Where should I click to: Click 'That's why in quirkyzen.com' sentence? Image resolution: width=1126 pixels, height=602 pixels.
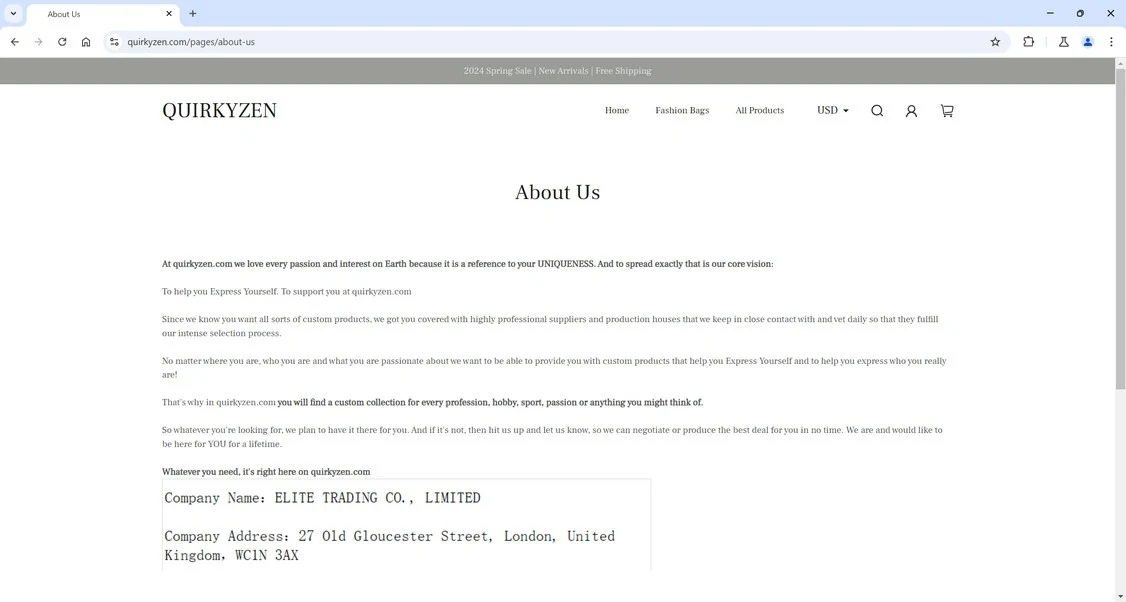click(432, 402)
